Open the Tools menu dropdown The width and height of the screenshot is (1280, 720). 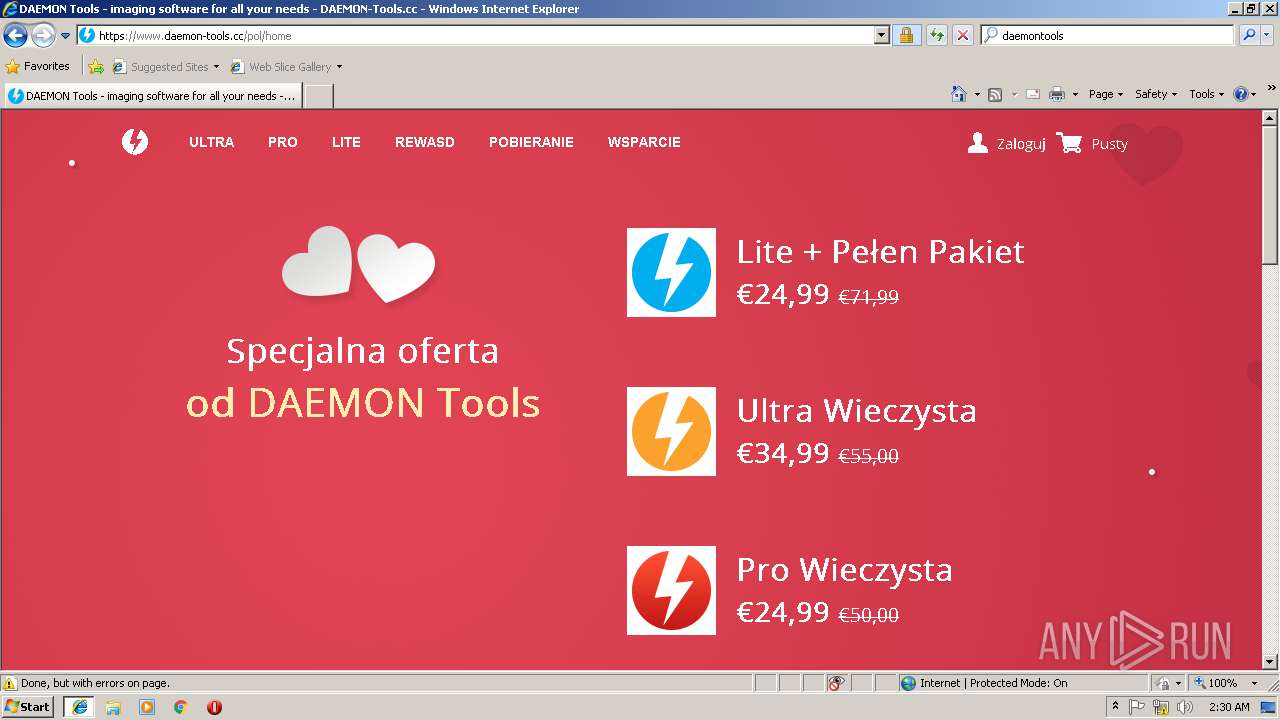pyautogui.click(x=1206, y=94)
